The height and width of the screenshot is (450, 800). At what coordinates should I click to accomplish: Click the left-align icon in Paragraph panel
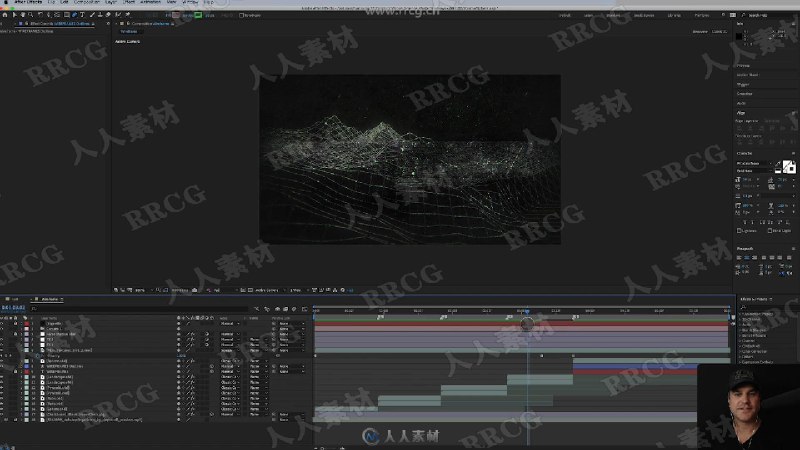point(739,257)
